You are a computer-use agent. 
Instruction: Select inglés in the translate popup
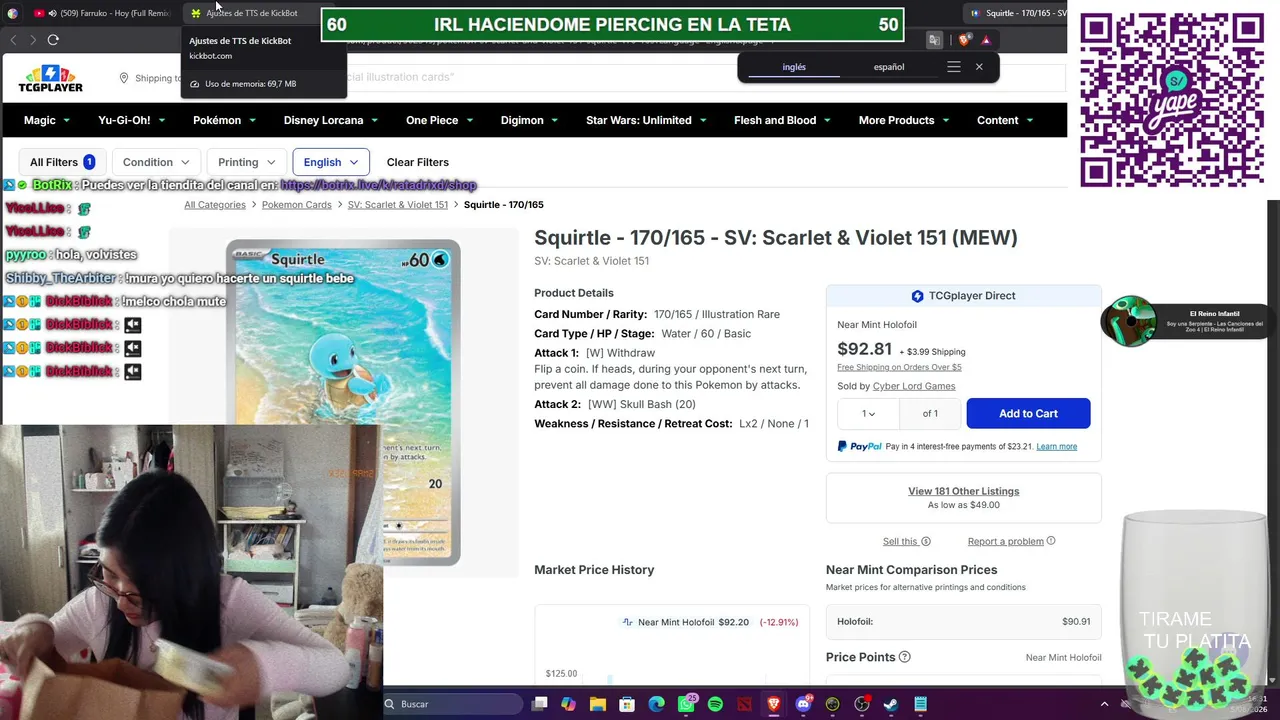click(x=794, y=67)
